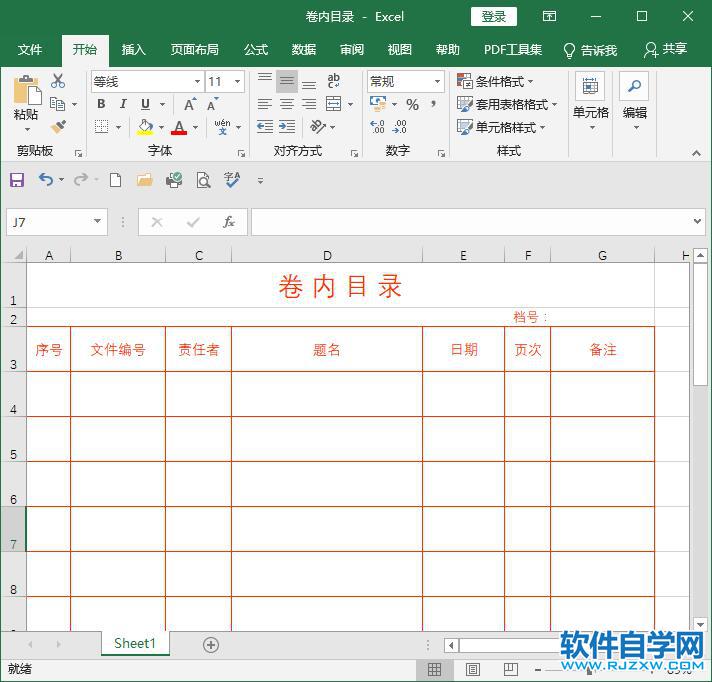Click the 登录 sign-in button
This screenshot has width=712, height=682.
pyautogui.click(x=494, y=16)
